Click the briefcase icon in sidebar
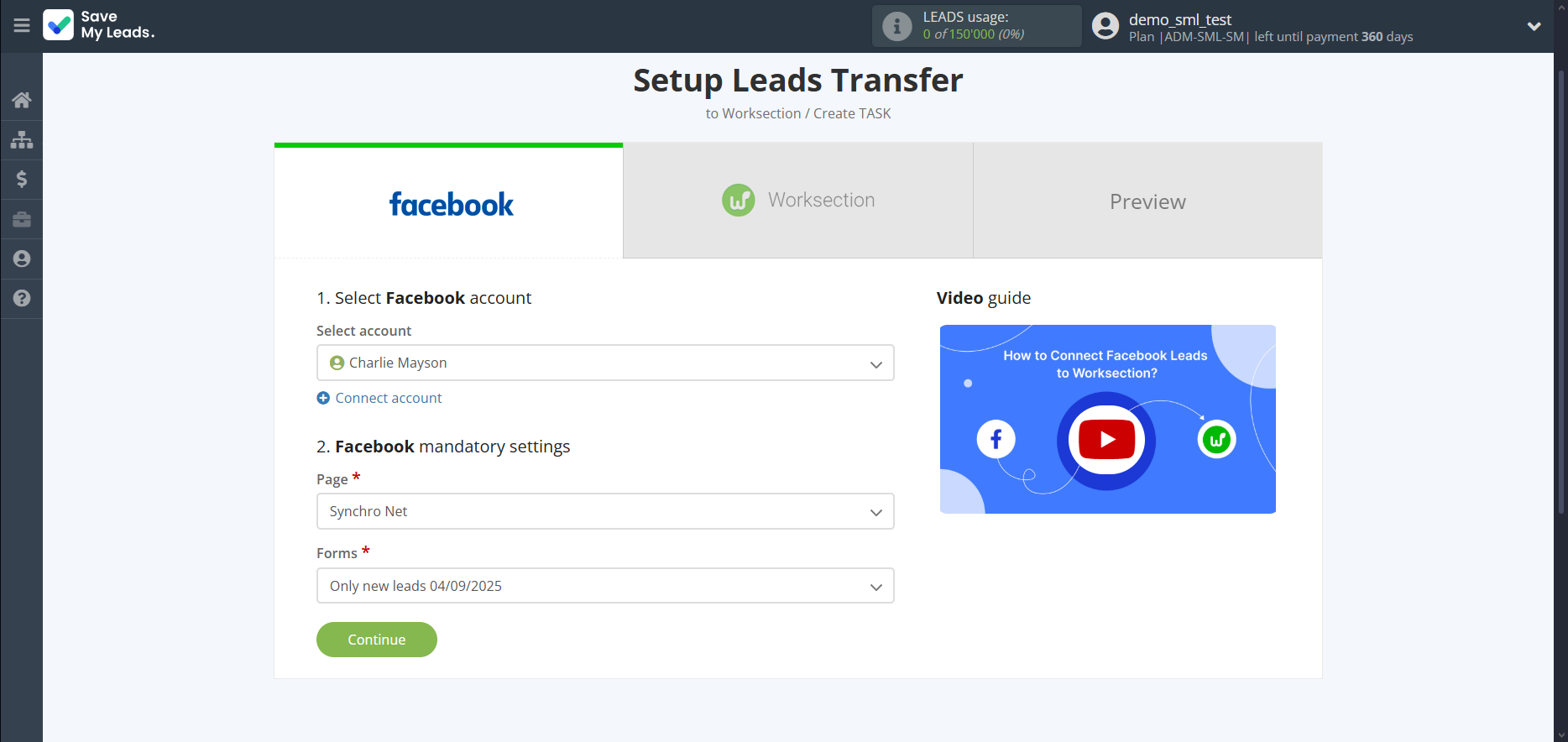 [x=22, y=219]
